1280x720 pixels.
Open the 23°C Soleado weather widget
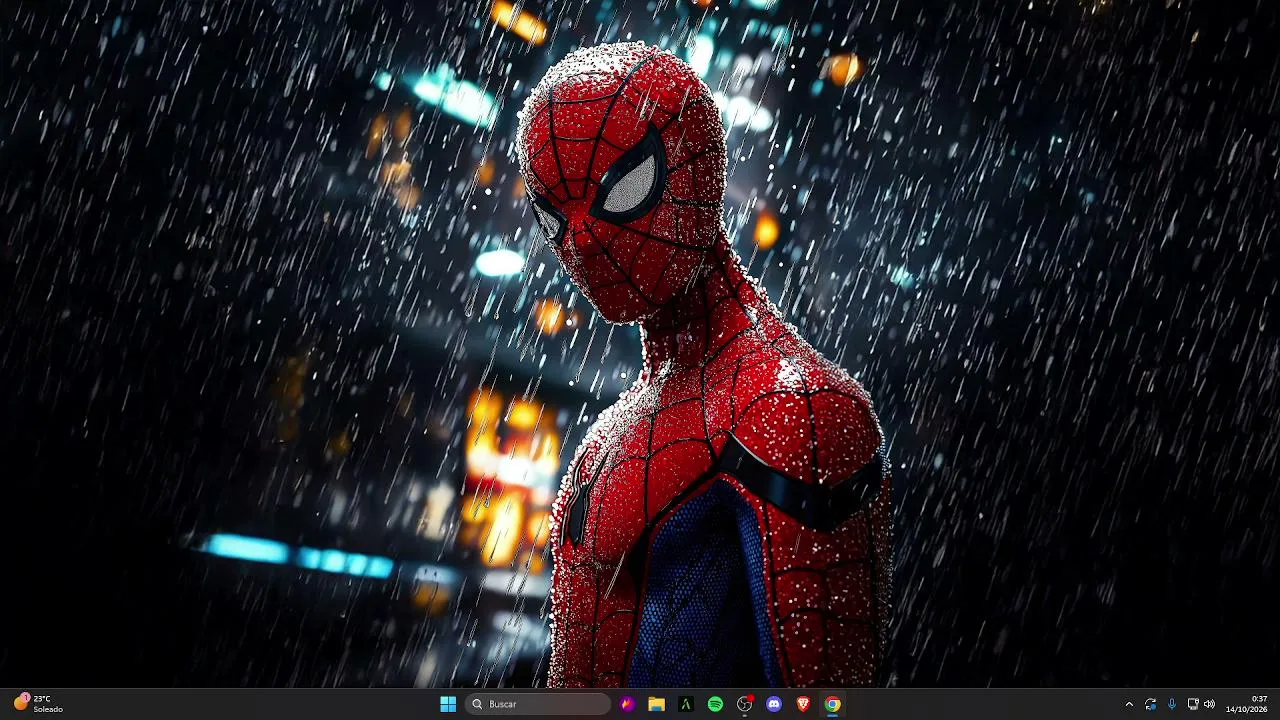38,704
